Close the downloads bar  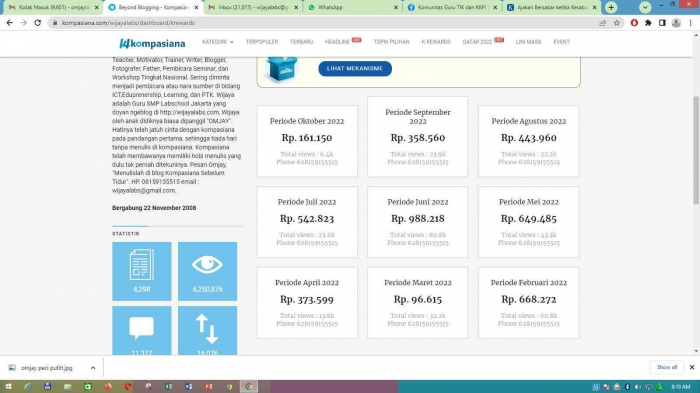pyautogui.click(x=692, y=367)
